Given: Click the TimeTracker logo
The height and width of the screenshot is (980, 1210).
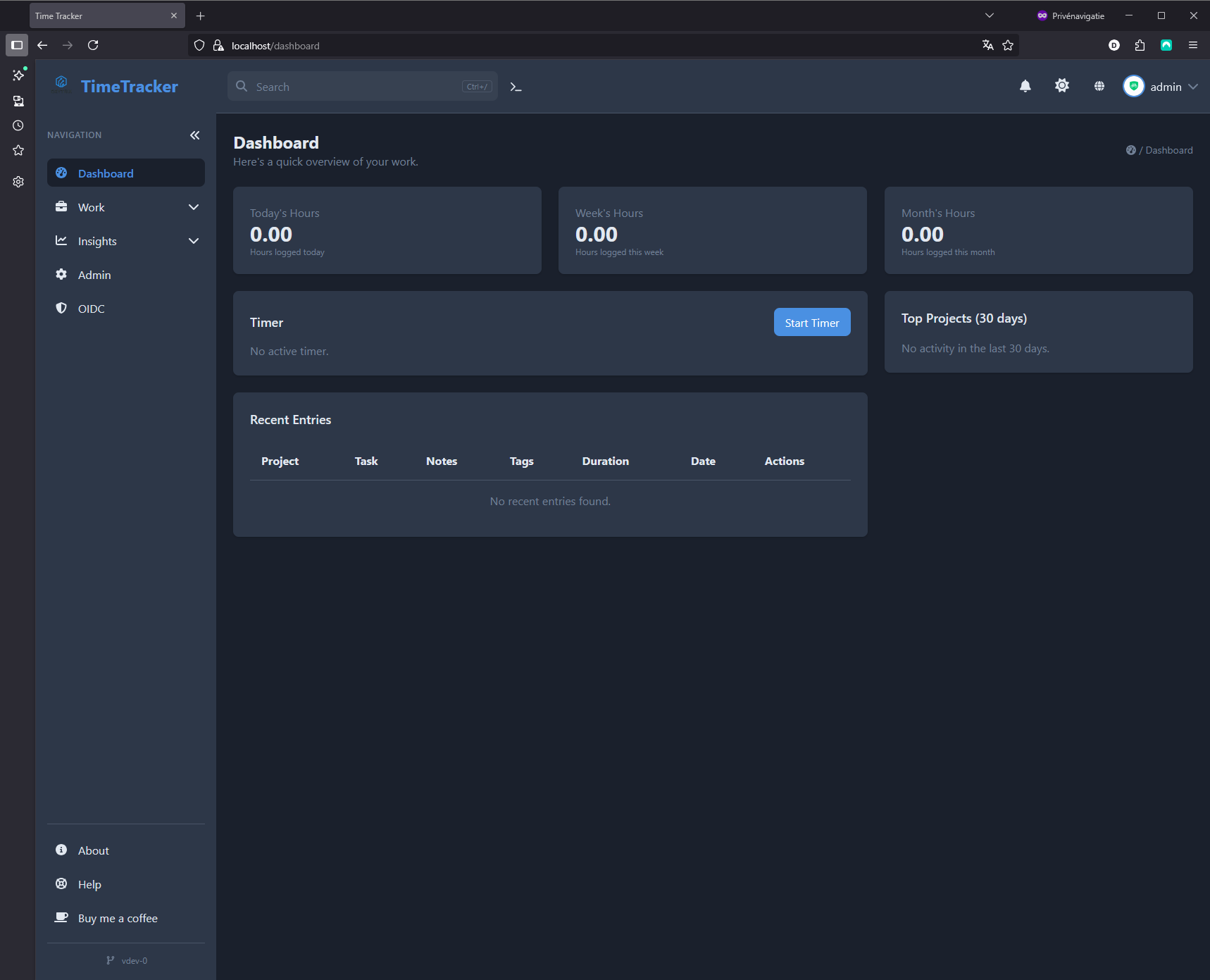Looking at the screenshot, I should [x=117, y=87].
